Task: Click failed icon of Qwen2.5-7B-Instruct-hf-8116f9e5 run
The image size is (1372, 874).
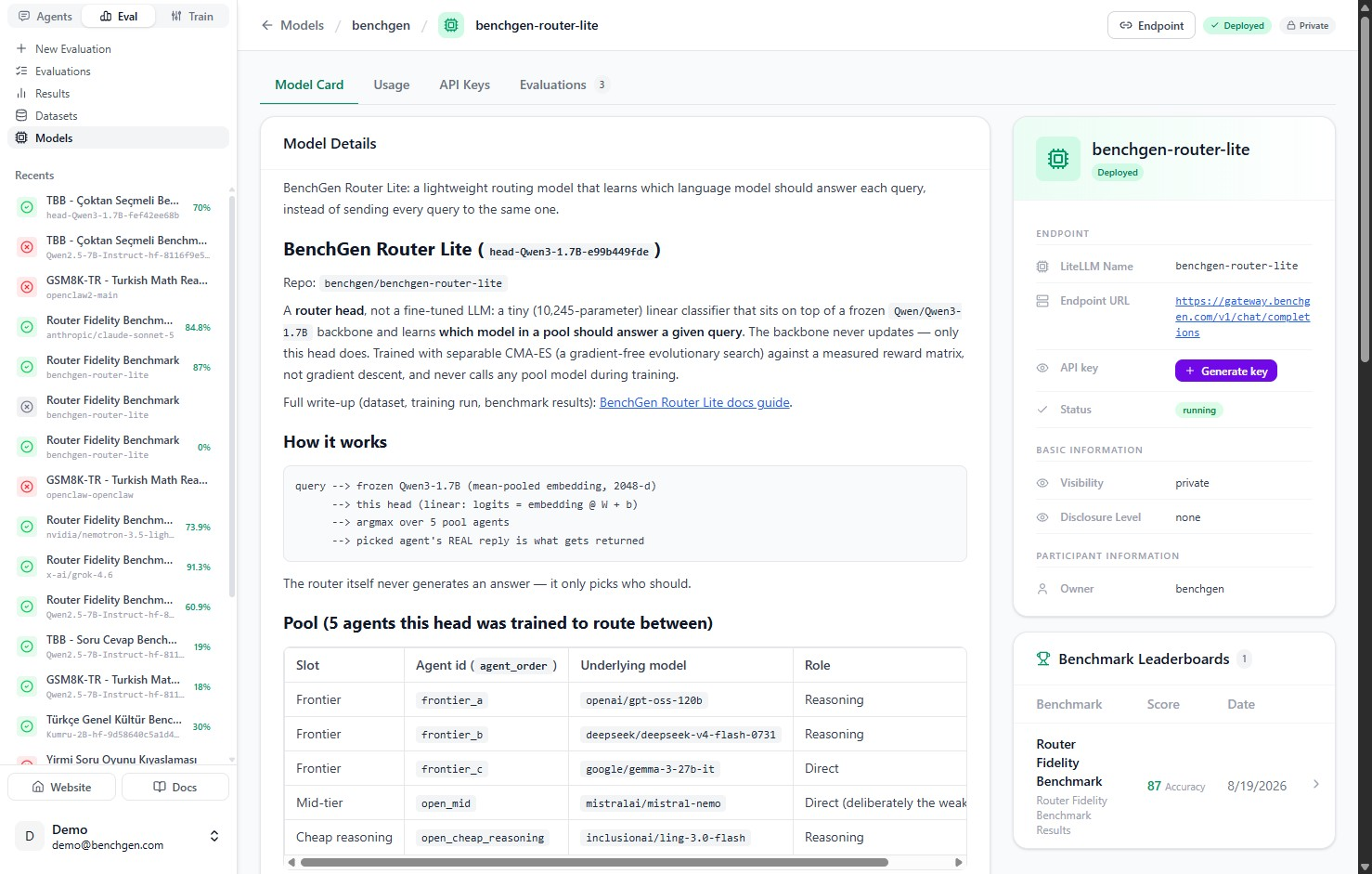Action: [27, 247]
